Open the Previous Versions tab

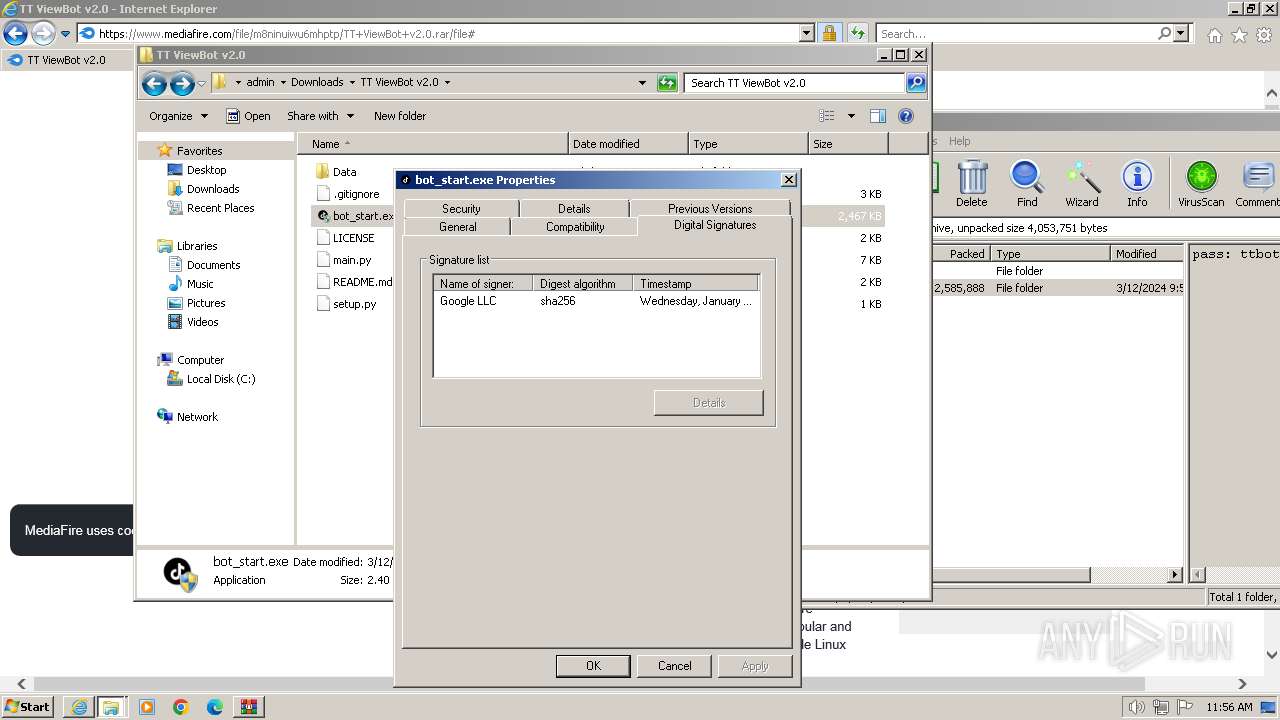click(710, 208)
